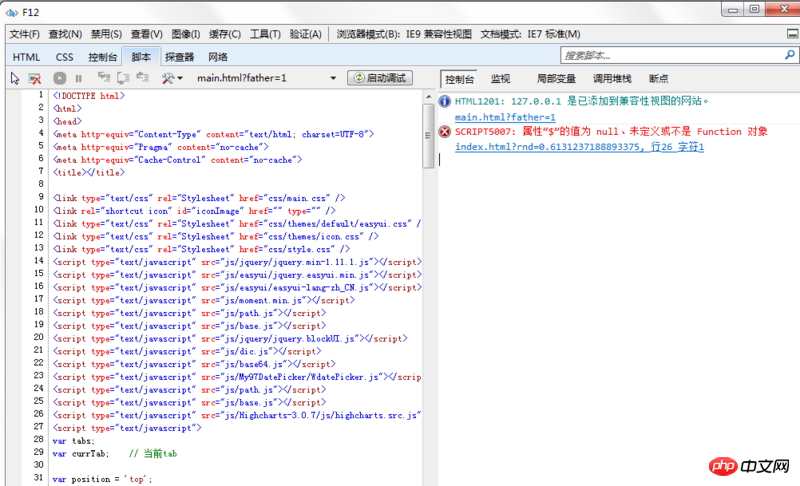This screenshot has width=800, height=486.
Task: Click the SCRIPT5007 error message text
Action: (611, 132)
